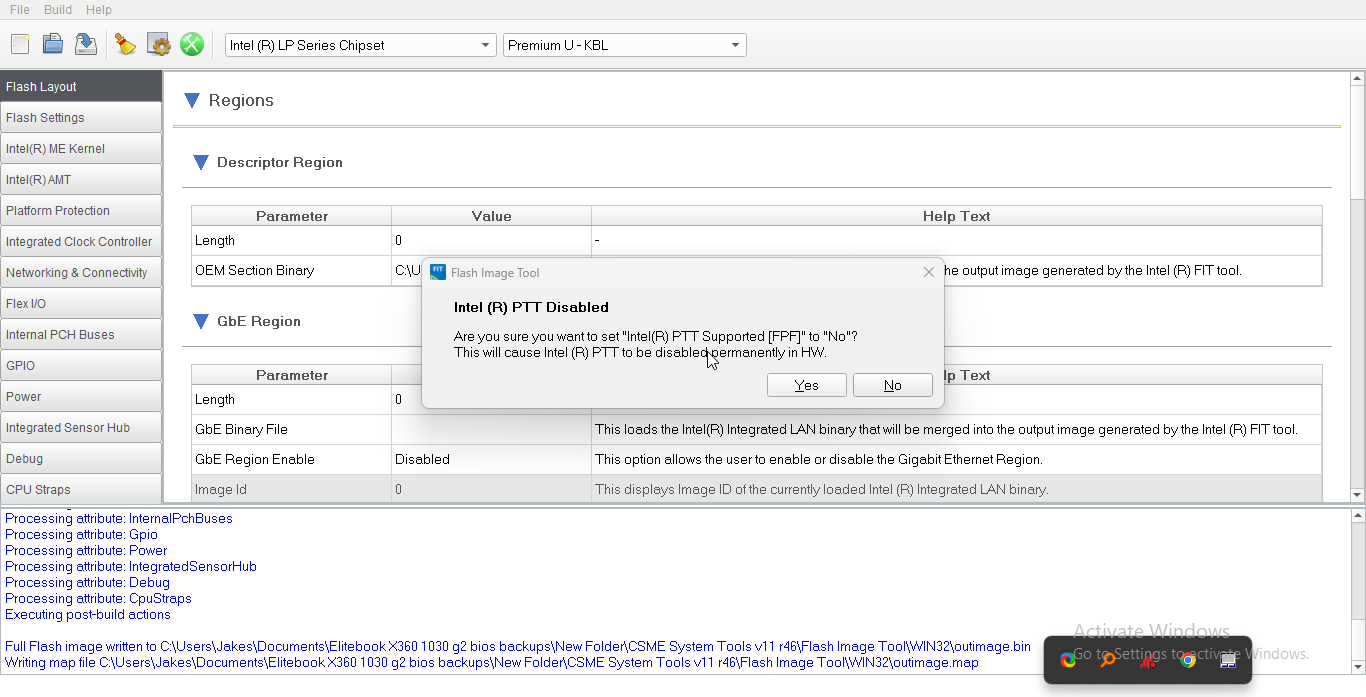Click the colorful swirl icon in dock
Screen dimensions: 1366x697
tap(1068, 660)
